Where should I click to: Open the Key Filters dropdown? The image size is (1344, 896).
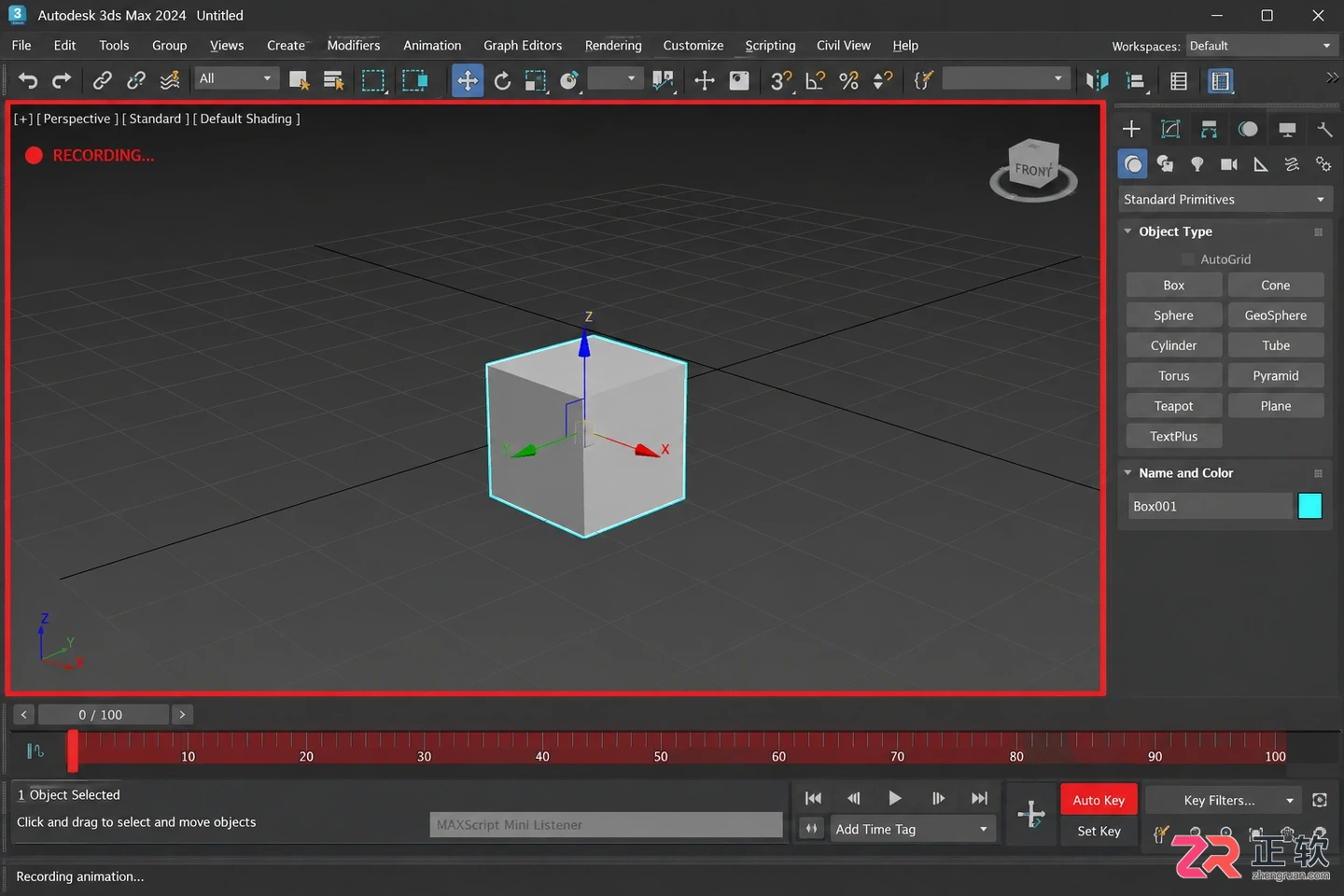tap(1224, 800)
